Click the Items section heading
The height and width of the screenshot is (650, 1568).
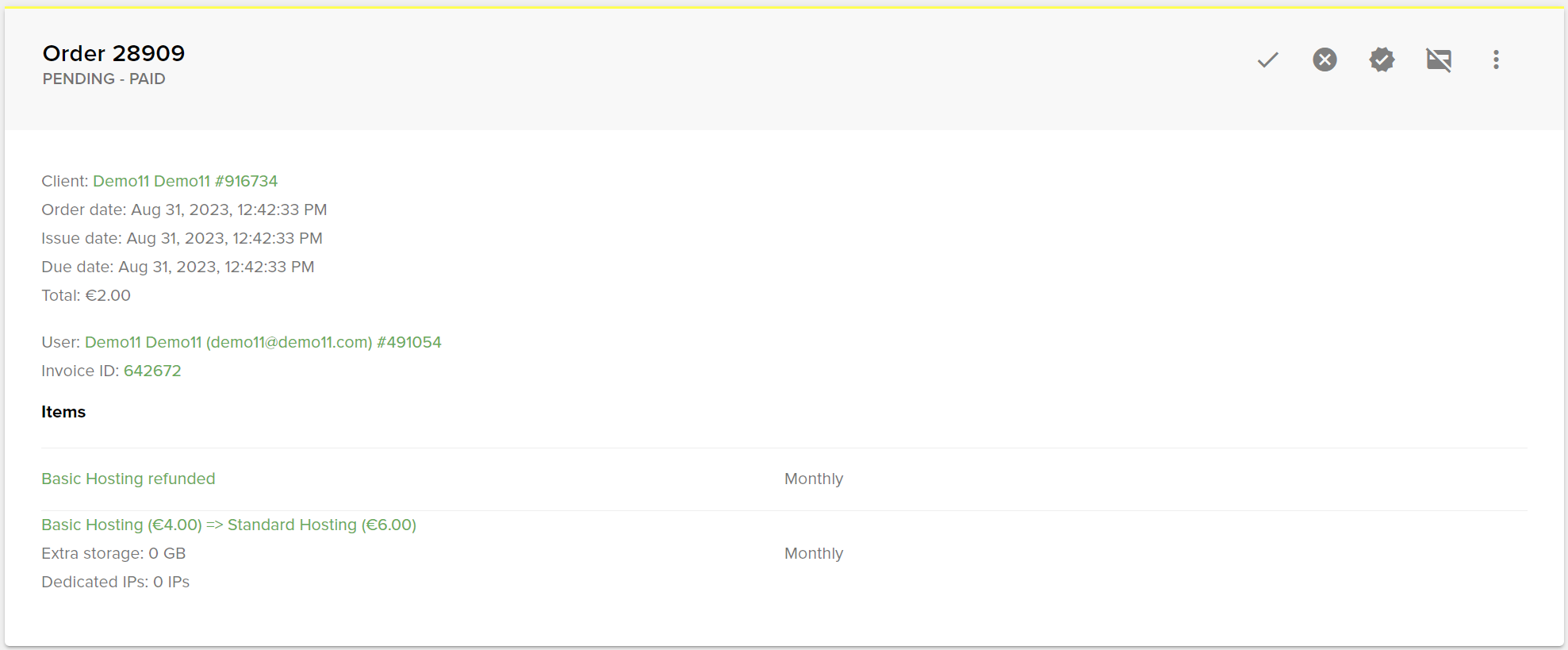pos(63,412)
